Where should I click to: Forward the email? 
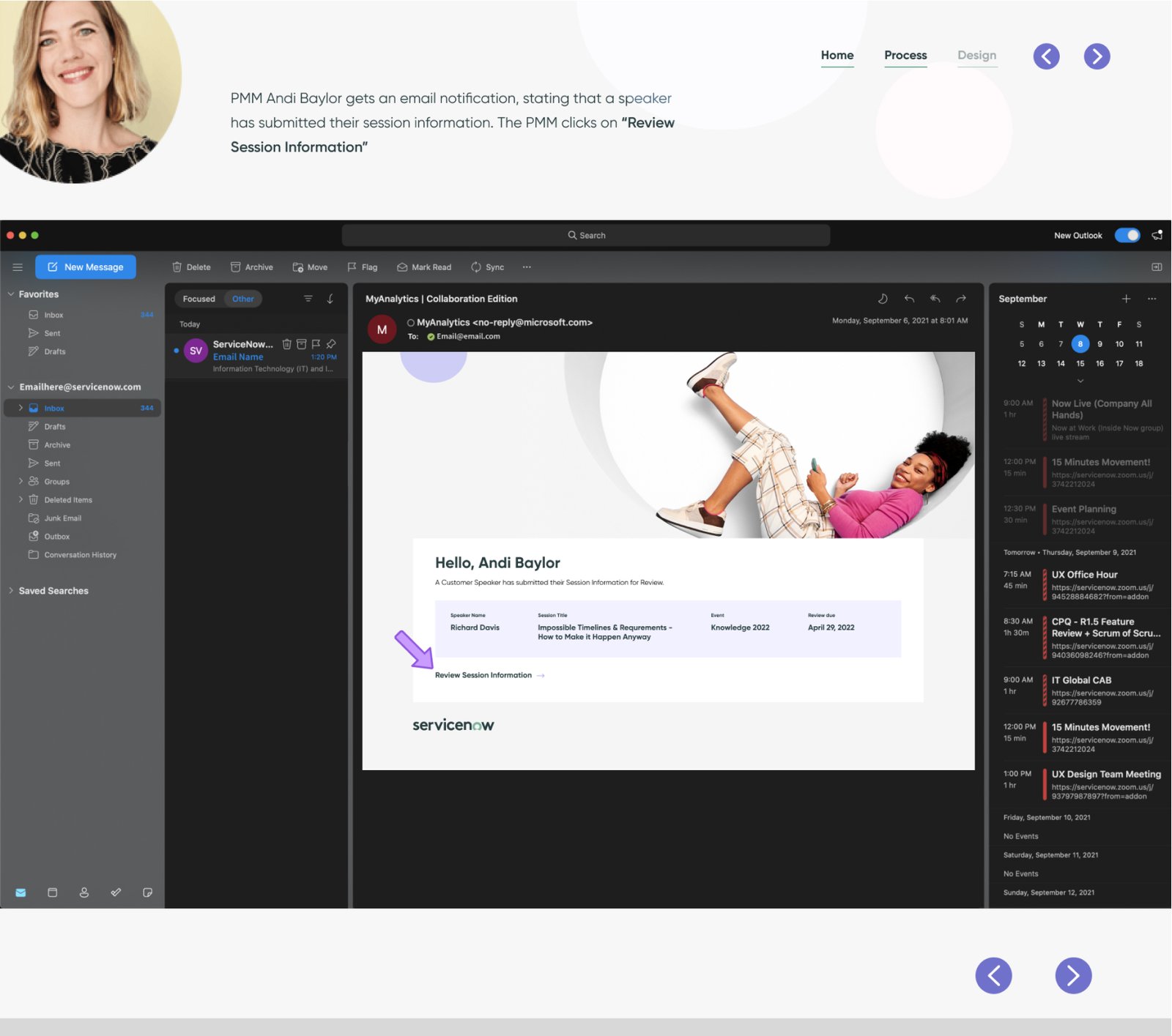tap(961, 299)
